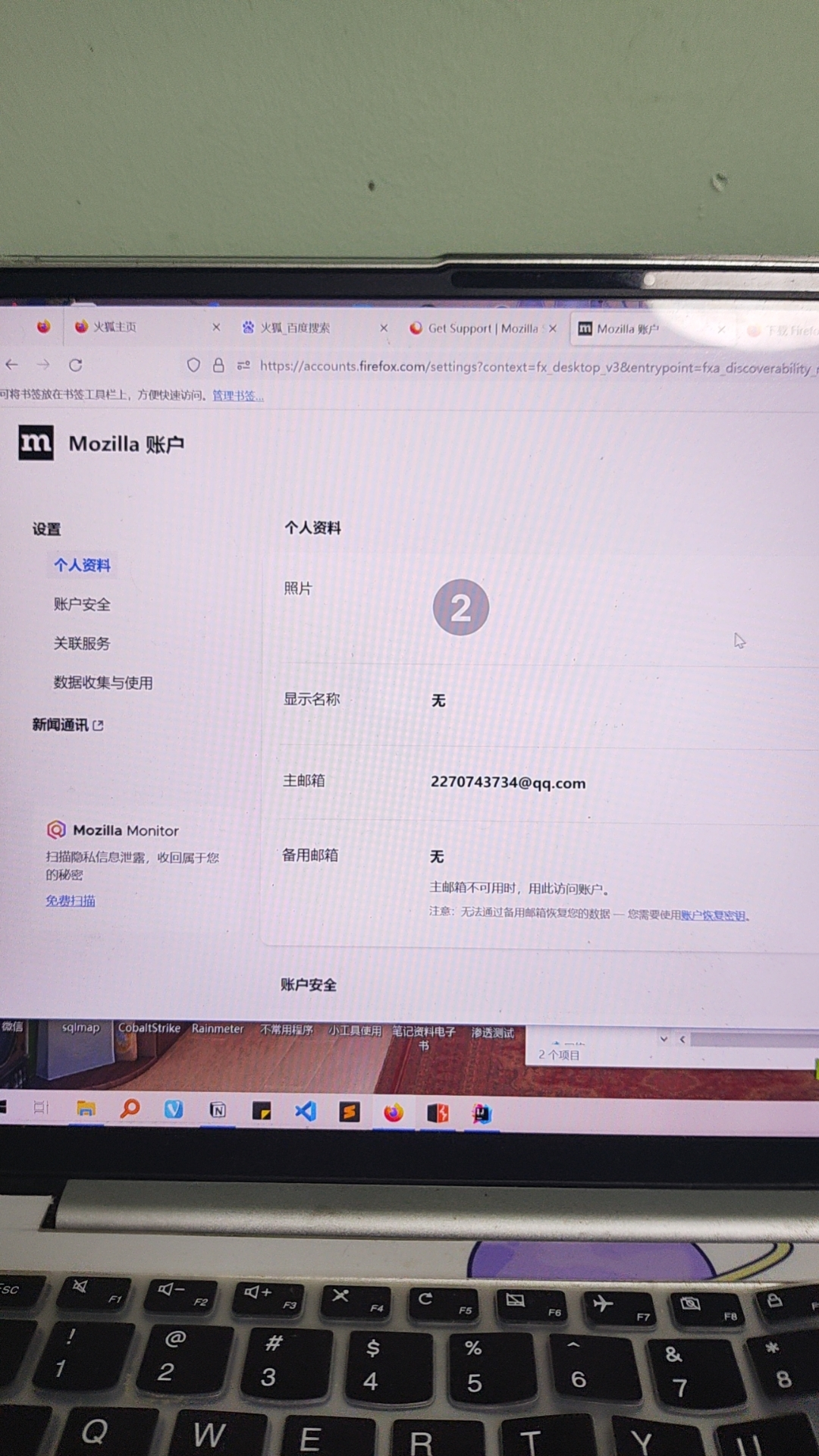
Task: Open the yellow sticky notes taskbar app
Action: click(x=262, y=1112)
